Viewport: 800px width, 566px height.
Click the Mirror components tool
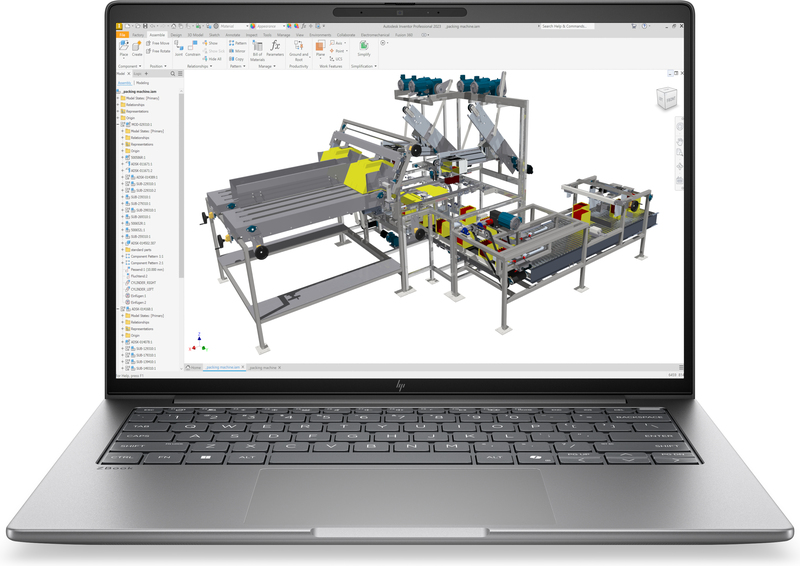click(x=237, y=51)
